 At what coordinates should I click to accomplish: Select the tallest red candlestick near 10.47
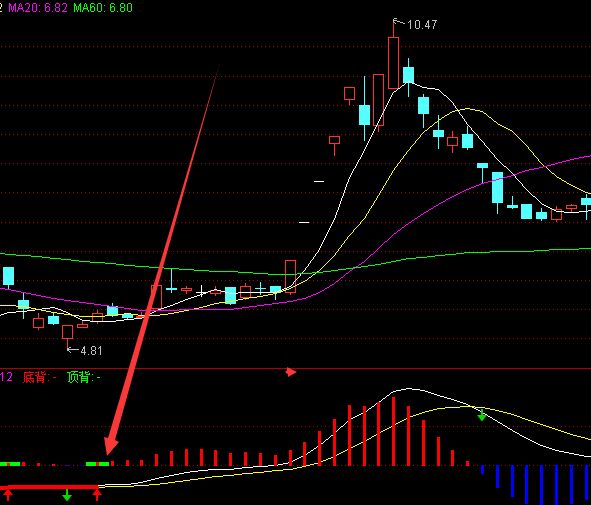(x=393, y=63)
